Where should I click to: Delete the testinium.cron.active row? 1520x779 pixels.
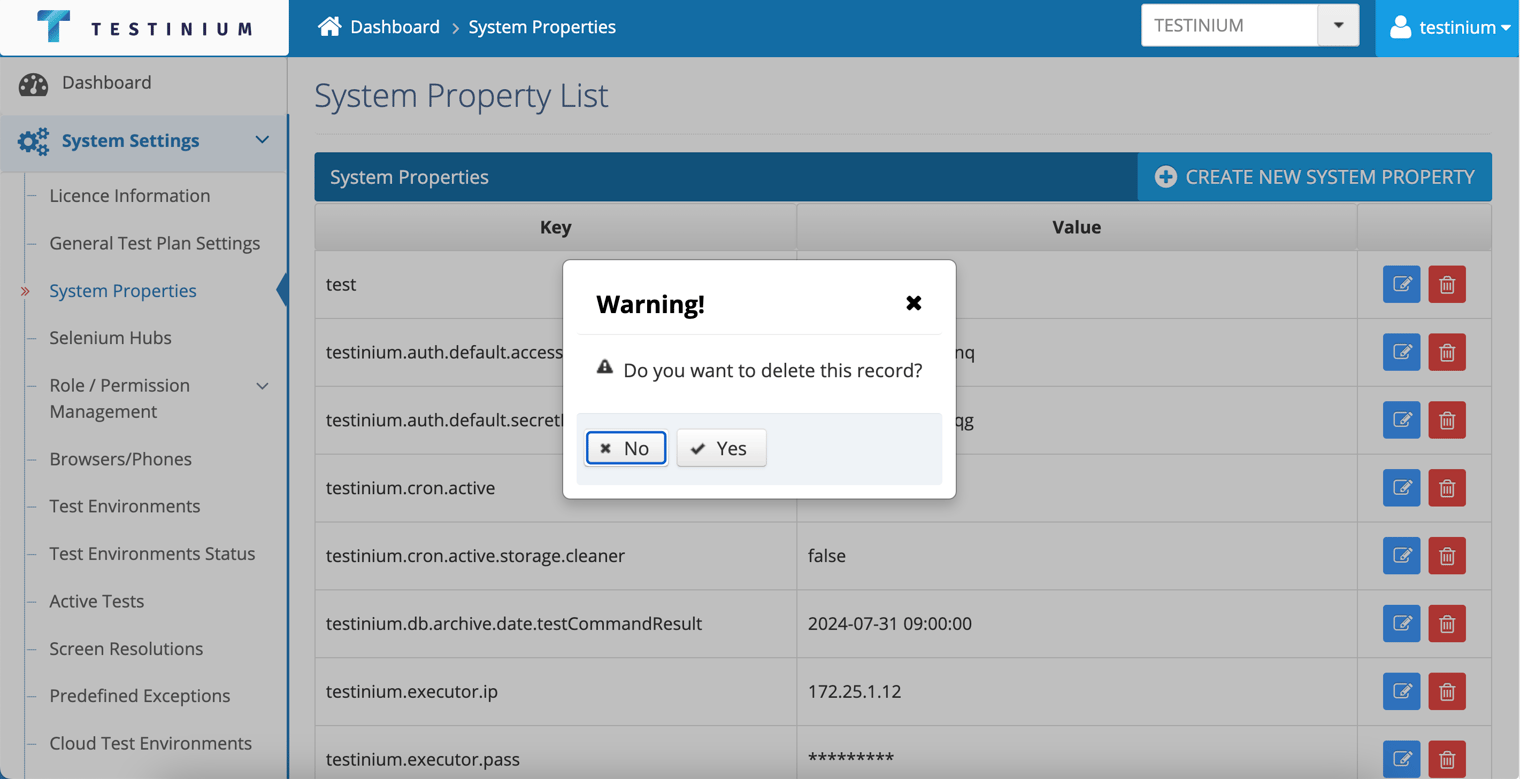pos(1447,488)
